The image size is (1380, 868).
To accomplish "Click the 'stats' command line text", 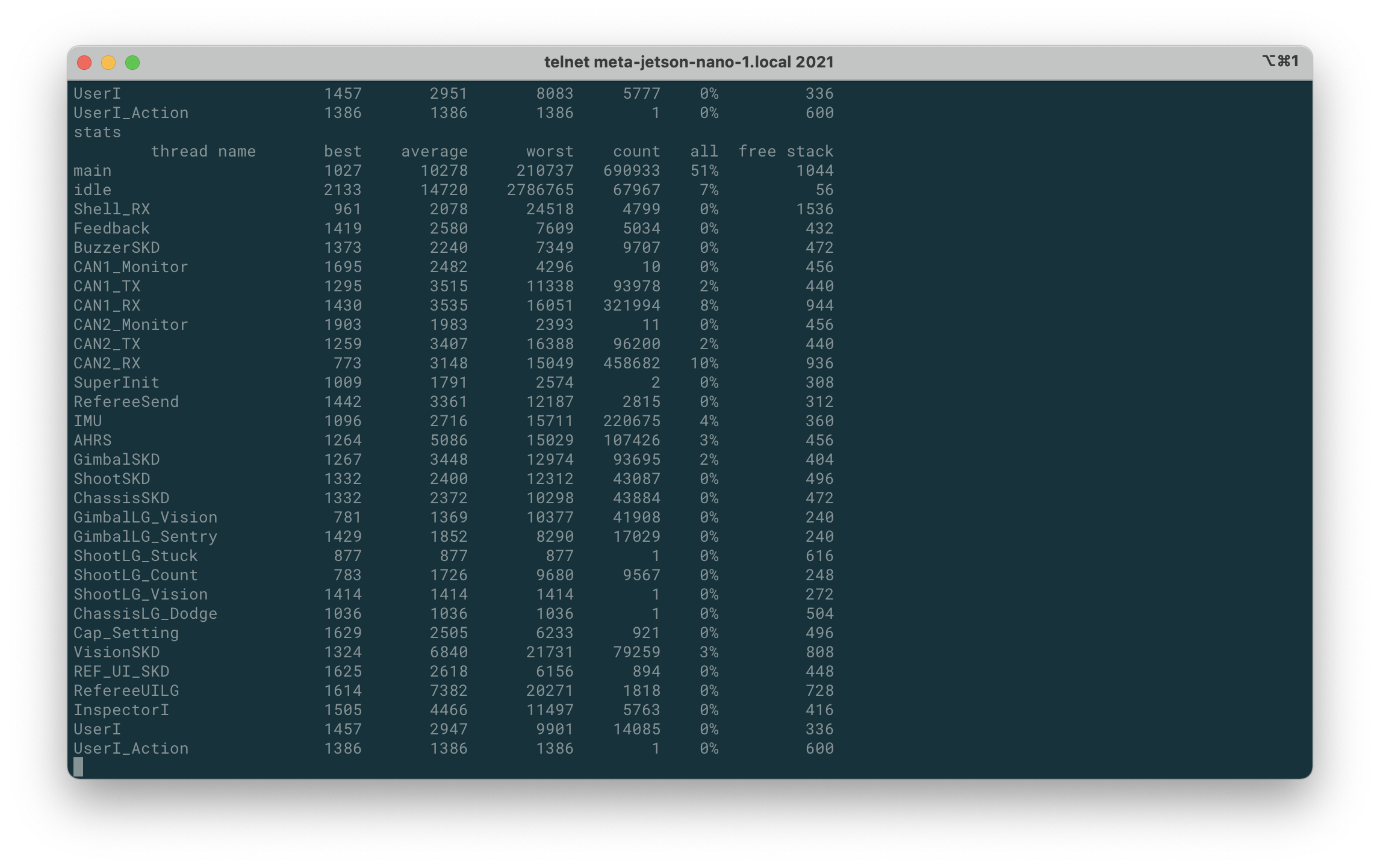I will coord(98,132).
